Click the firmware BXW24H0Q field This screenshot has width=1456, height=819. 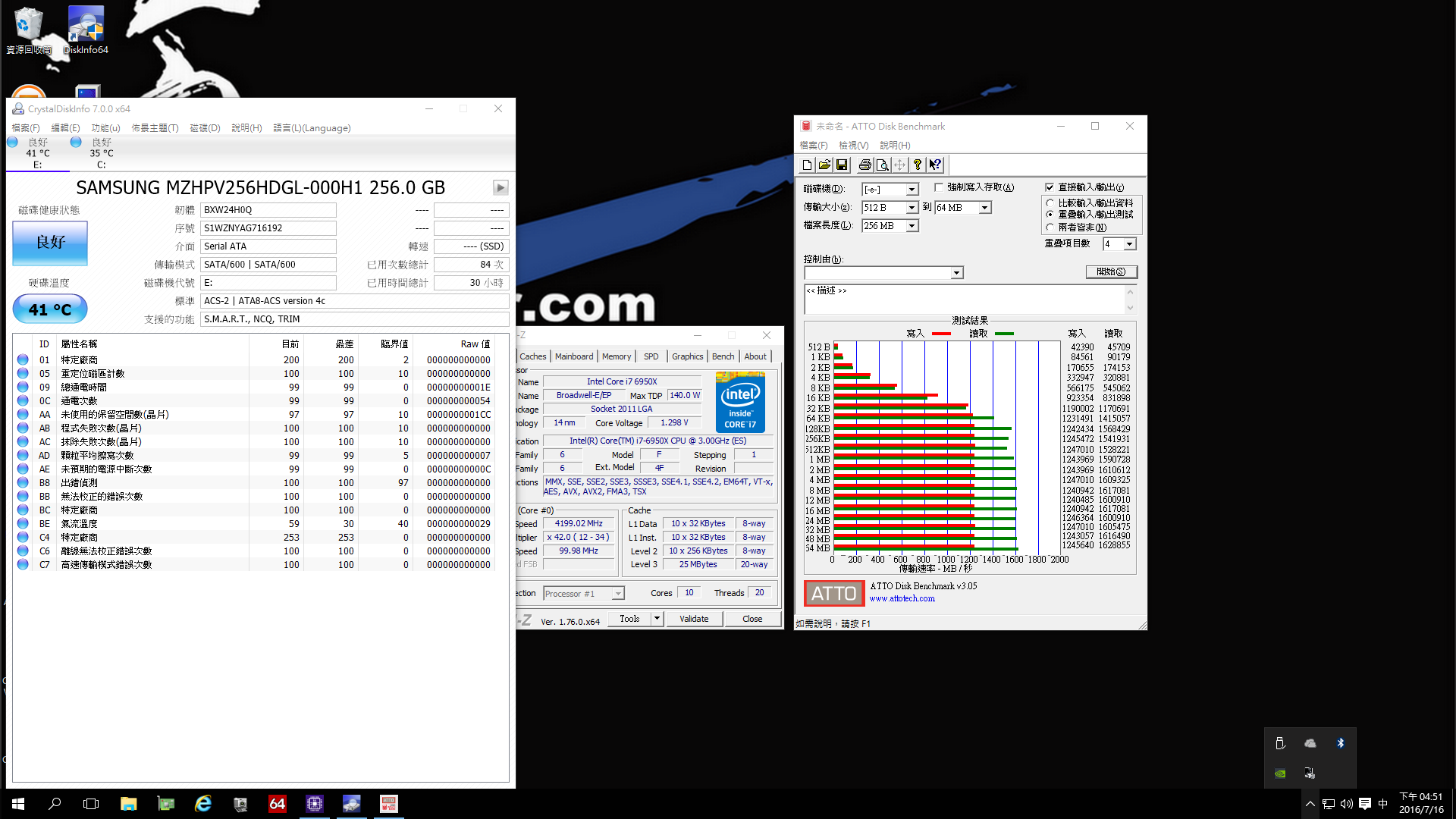click(268, 210)
